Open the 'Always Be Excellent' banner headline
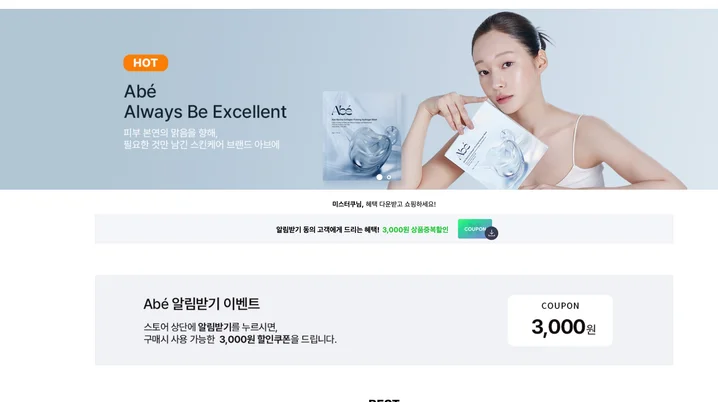 coord(205,112)
